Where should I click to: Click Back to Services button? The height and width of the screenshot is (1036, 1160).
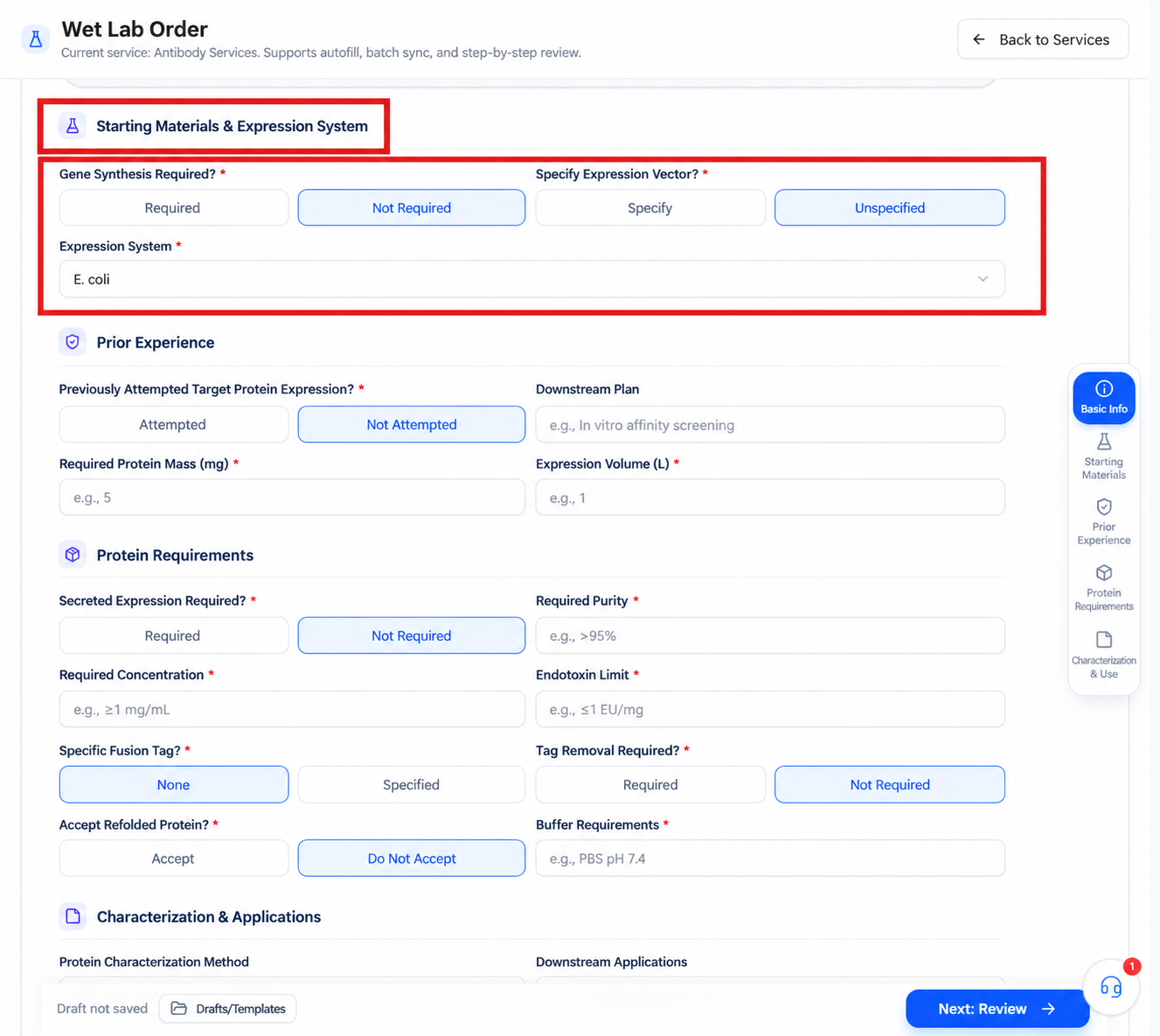coord(1043,39)
